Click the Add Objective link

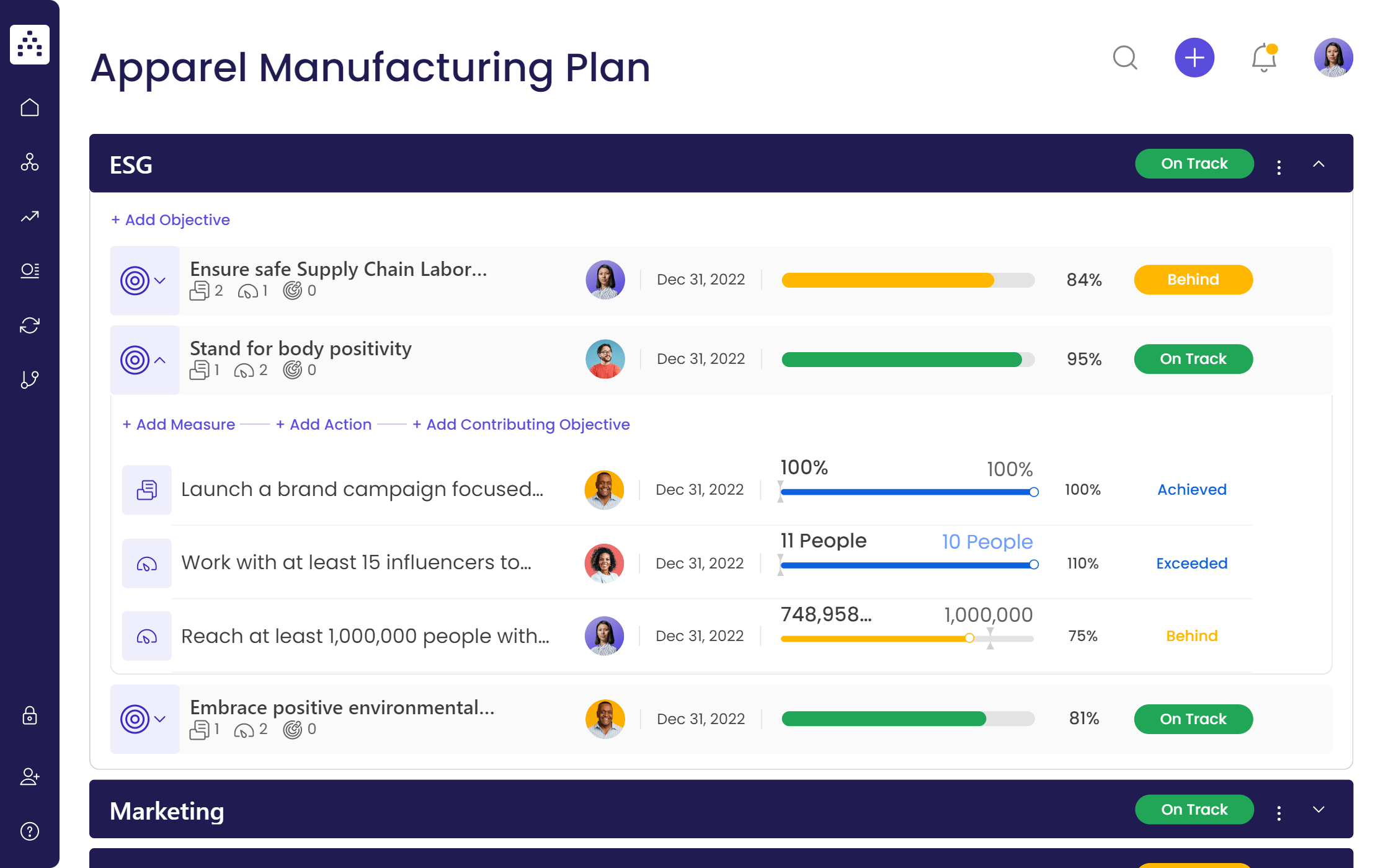tap(171, 219)
